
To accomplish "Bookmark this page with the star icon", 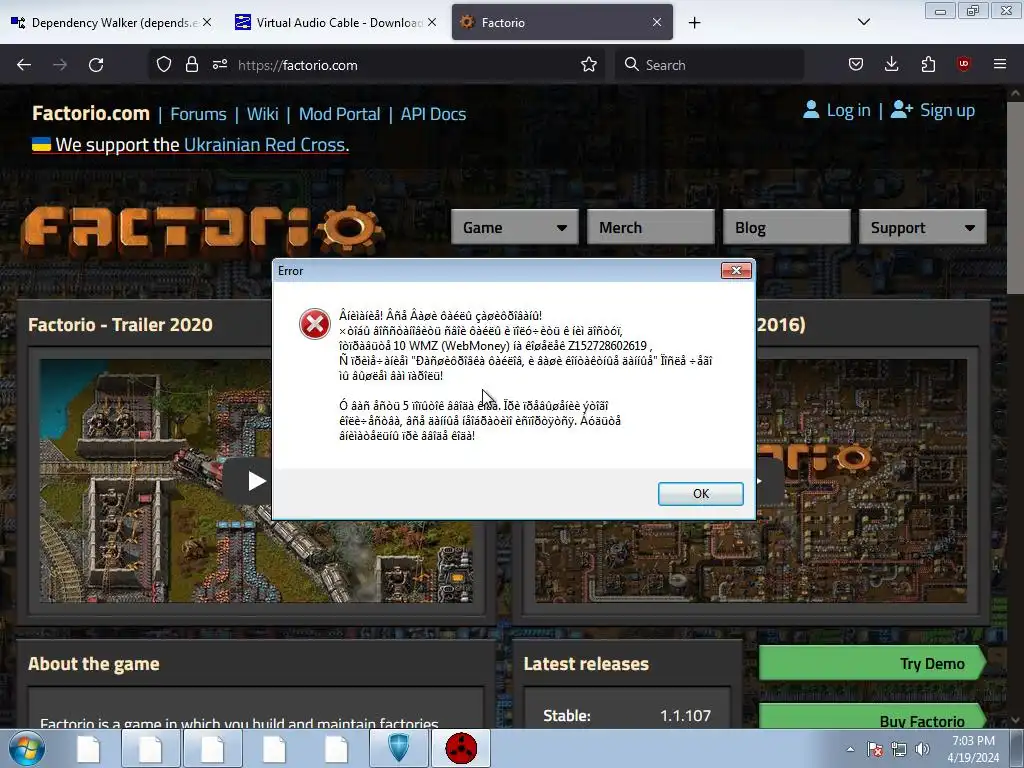I will (x=588, y=65).
